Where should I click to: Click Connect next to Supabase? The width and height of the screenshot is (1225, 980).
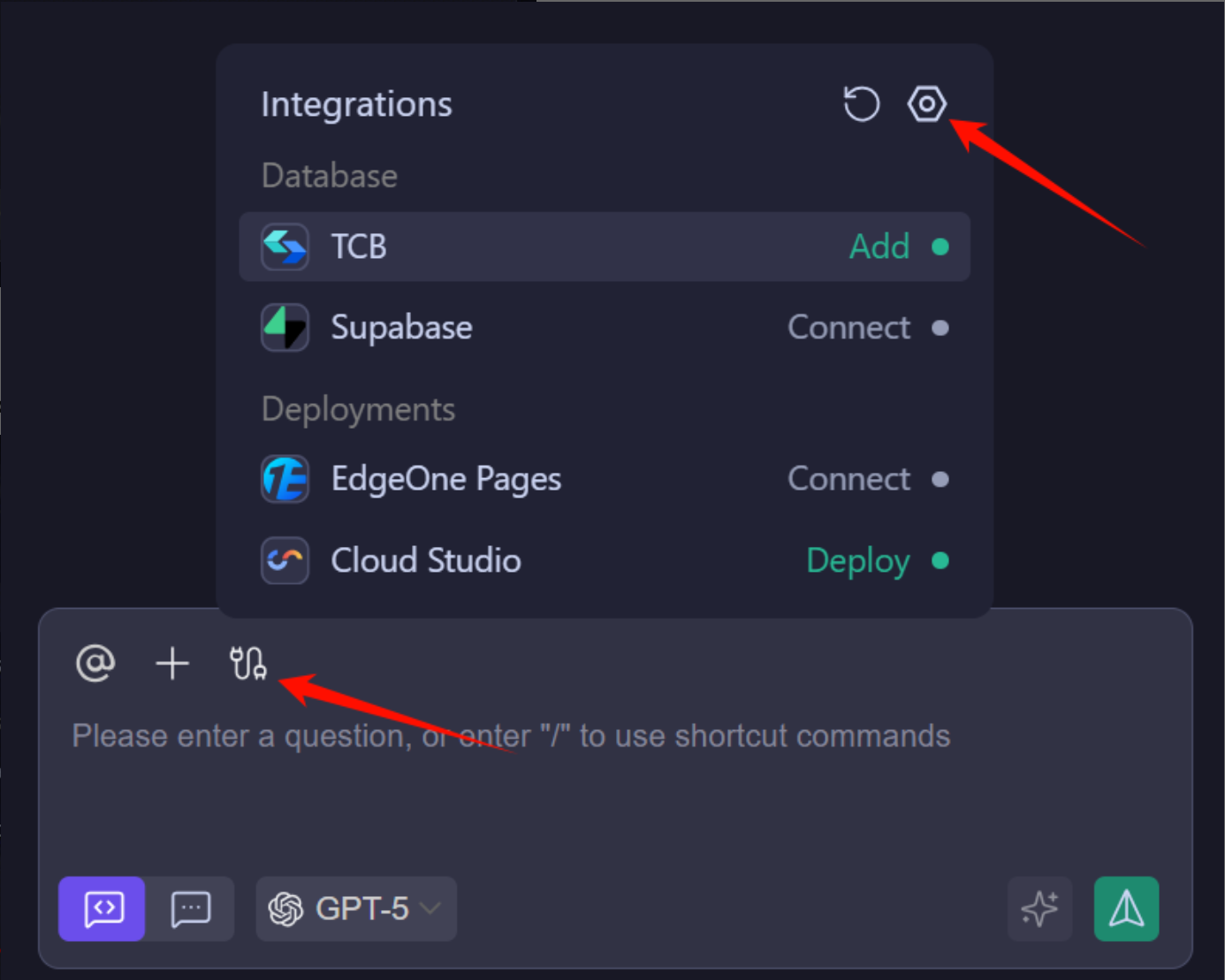[x=848, y=328]
